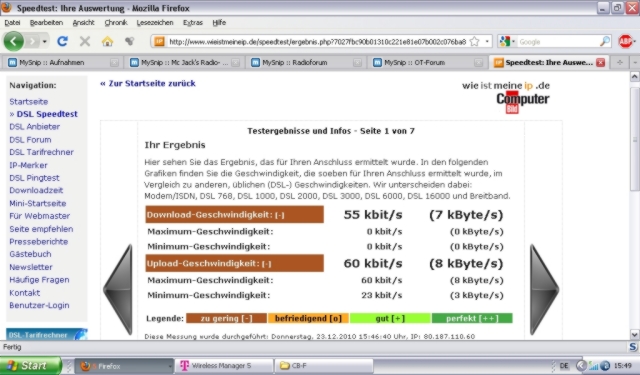Open the CB-F folder from the taskbar

pyautogui.click(x=324, y=366)
